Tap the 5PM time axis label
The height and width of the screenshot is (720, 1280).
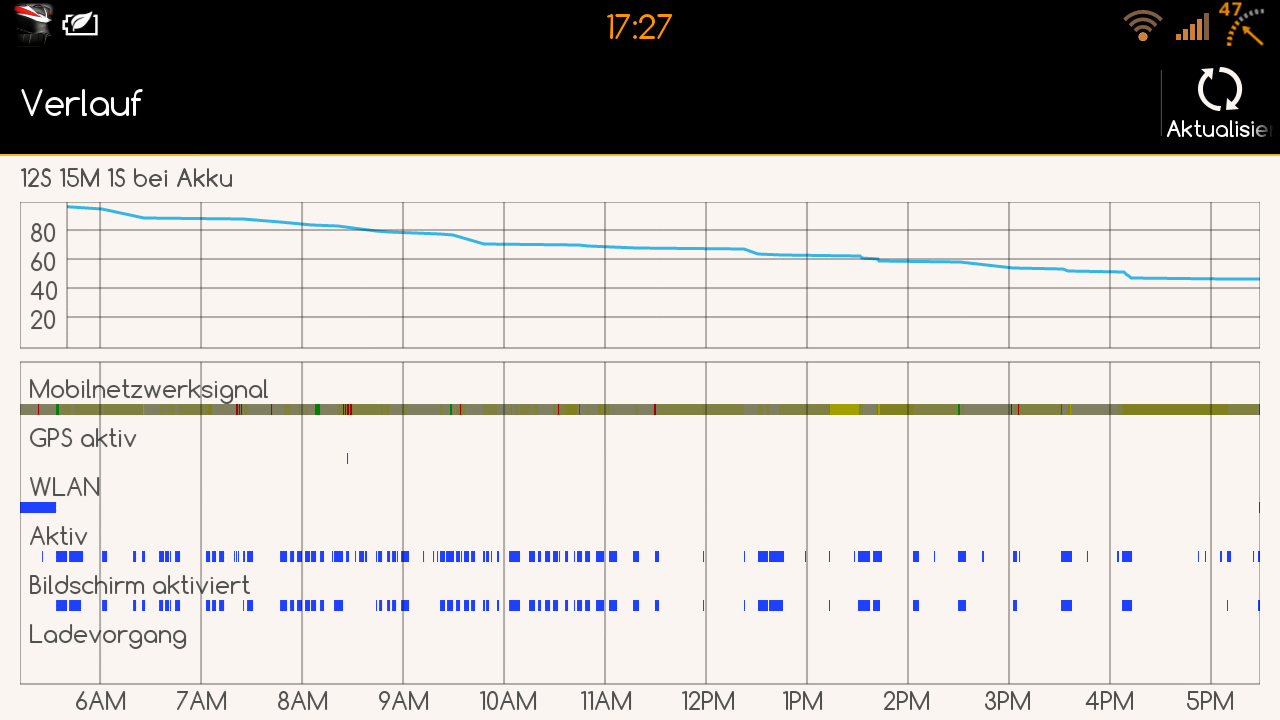pyautogui.click(x=1211, y=701)
